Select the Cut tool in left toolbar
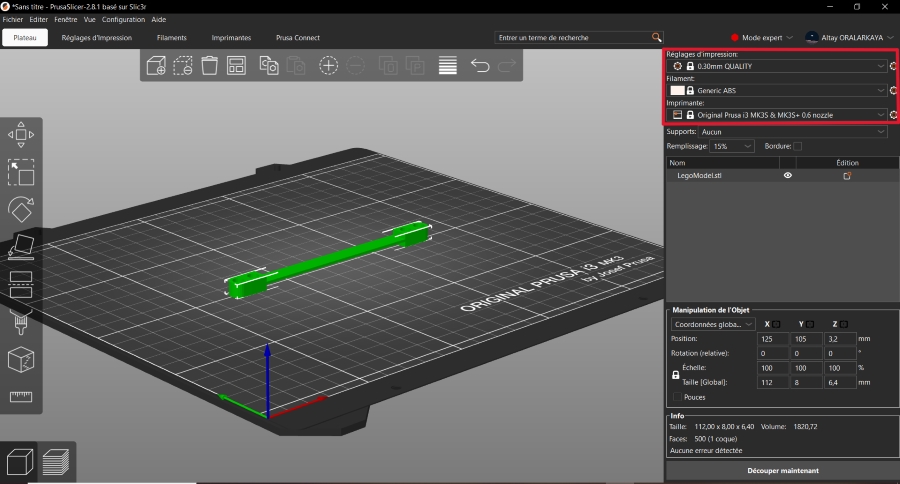This screenshot has width=900, height=484. point(21,285)
